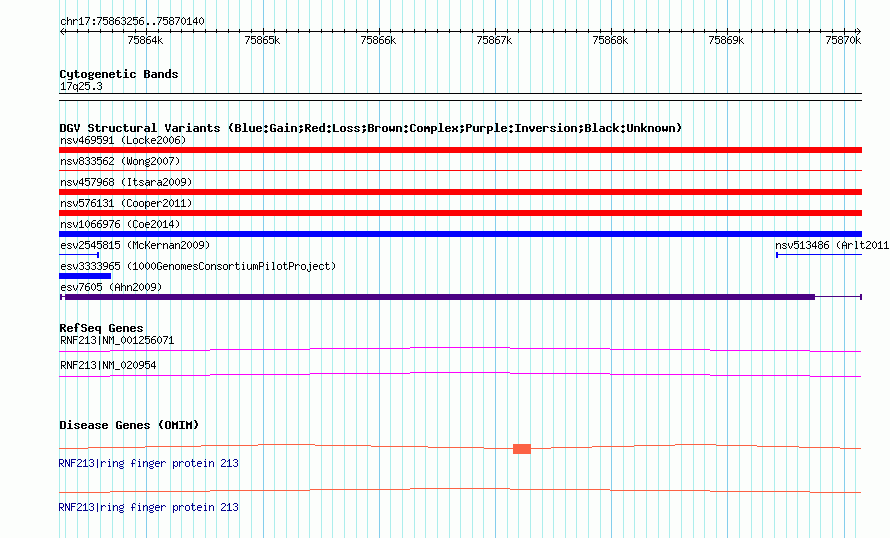The image size is (890, 538).
Task: Click the nsv833562 (Wong2007) label
Action: pos(120,161)
